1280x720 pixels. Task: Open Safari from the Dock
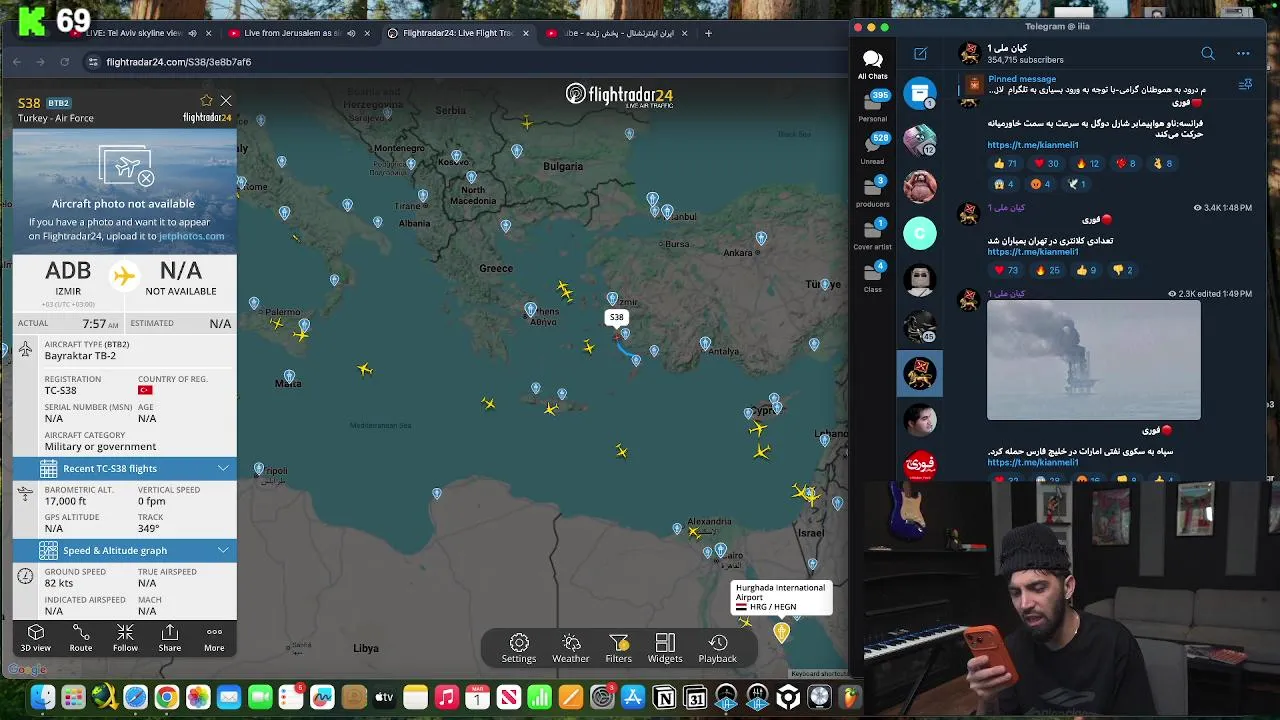135,697
